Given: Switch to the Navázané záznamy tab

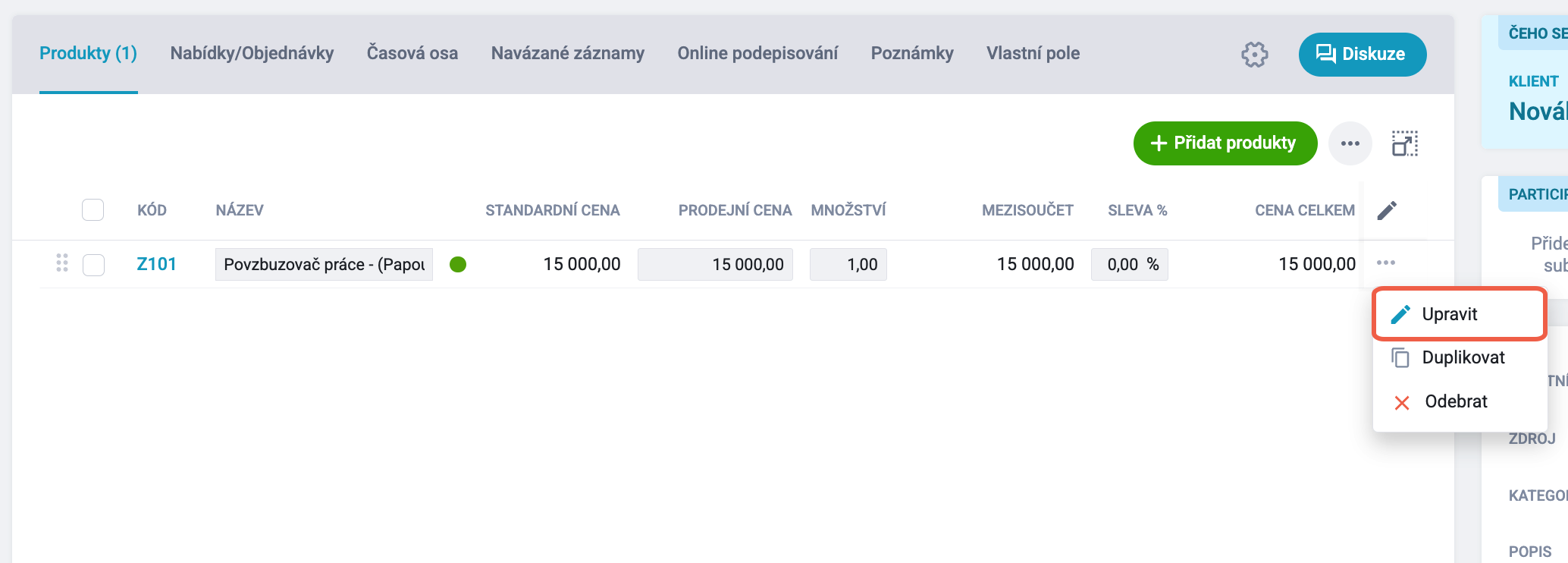Looking at the screenshot, I should [x=568, y=53].
